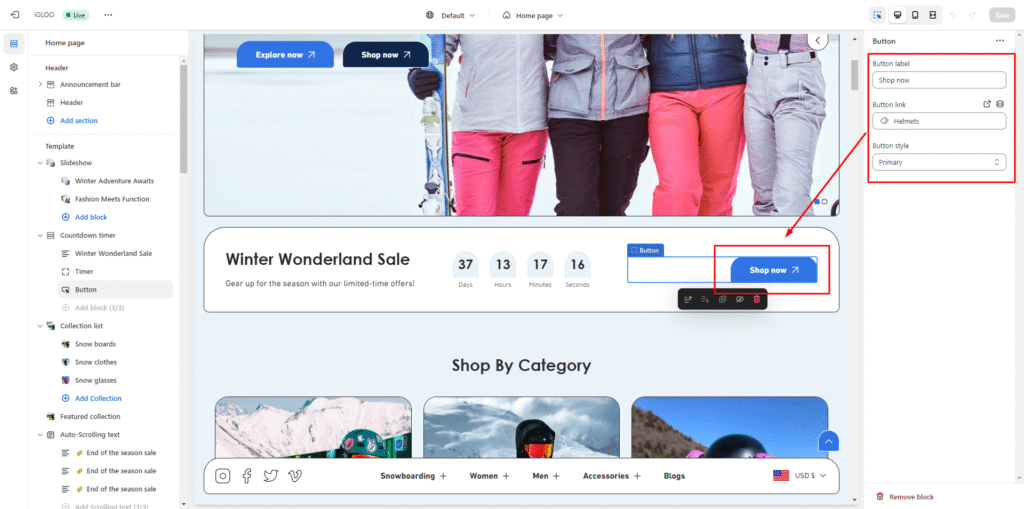This screenshot has width=1024, height=509.
Task: Expand the Announcement bar section
Action: pyautogui.click(x=40, y=84)
